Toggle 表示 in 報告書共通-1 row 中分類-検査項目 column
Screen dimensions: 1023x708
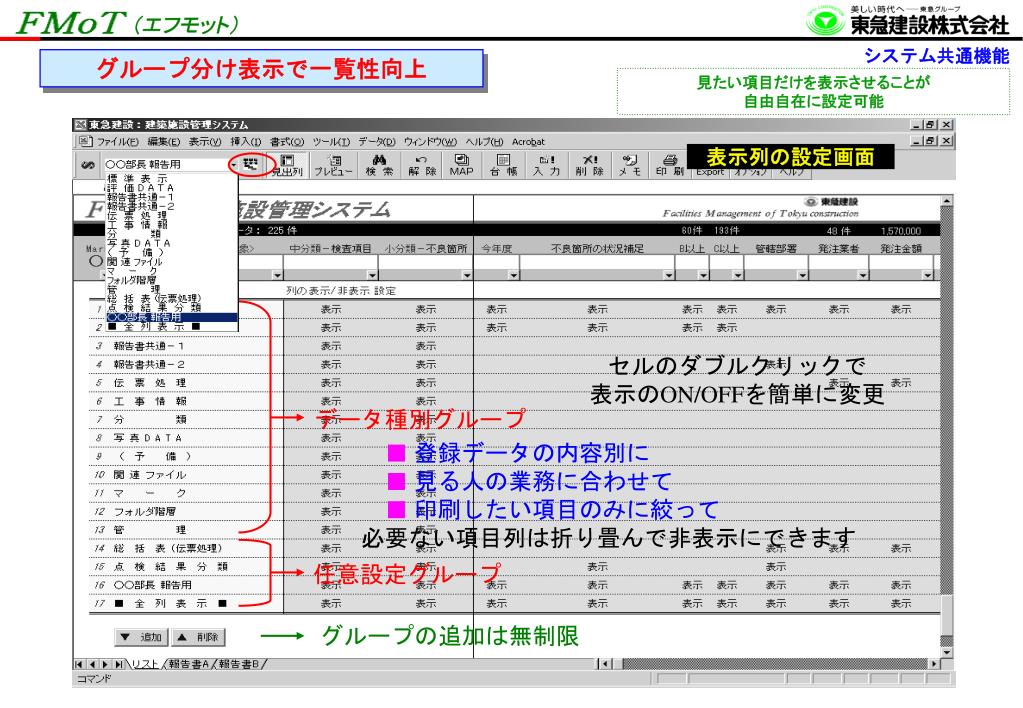[331, 346]
